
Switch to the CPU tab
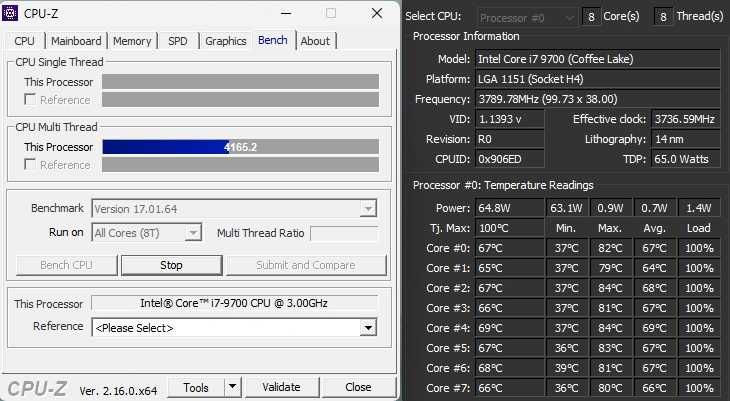pyautogui.click(x=24, y=41)
